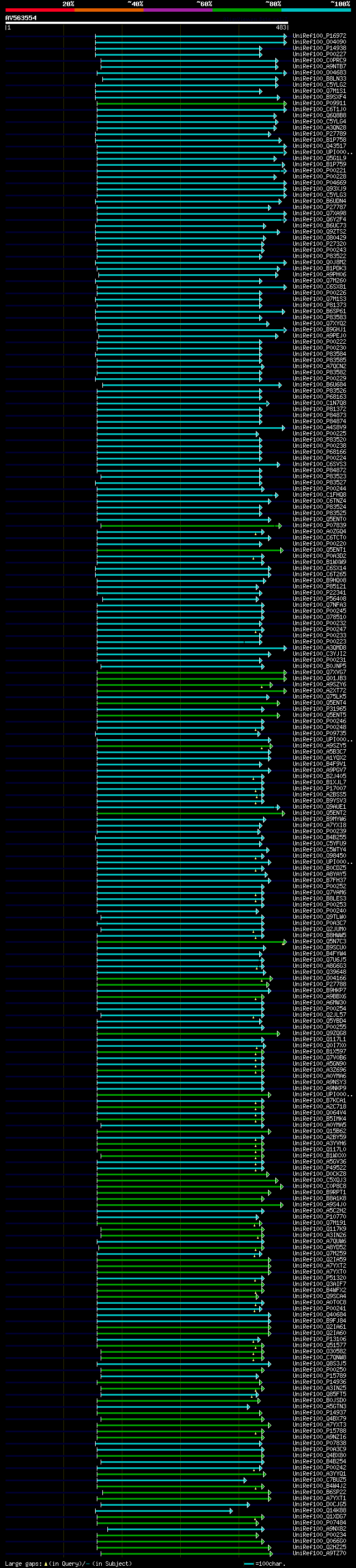Select the UniRef100_A9TZ70 label
The width and height of the screenshot is (356, 1568).
click(x=319, y=1553)
